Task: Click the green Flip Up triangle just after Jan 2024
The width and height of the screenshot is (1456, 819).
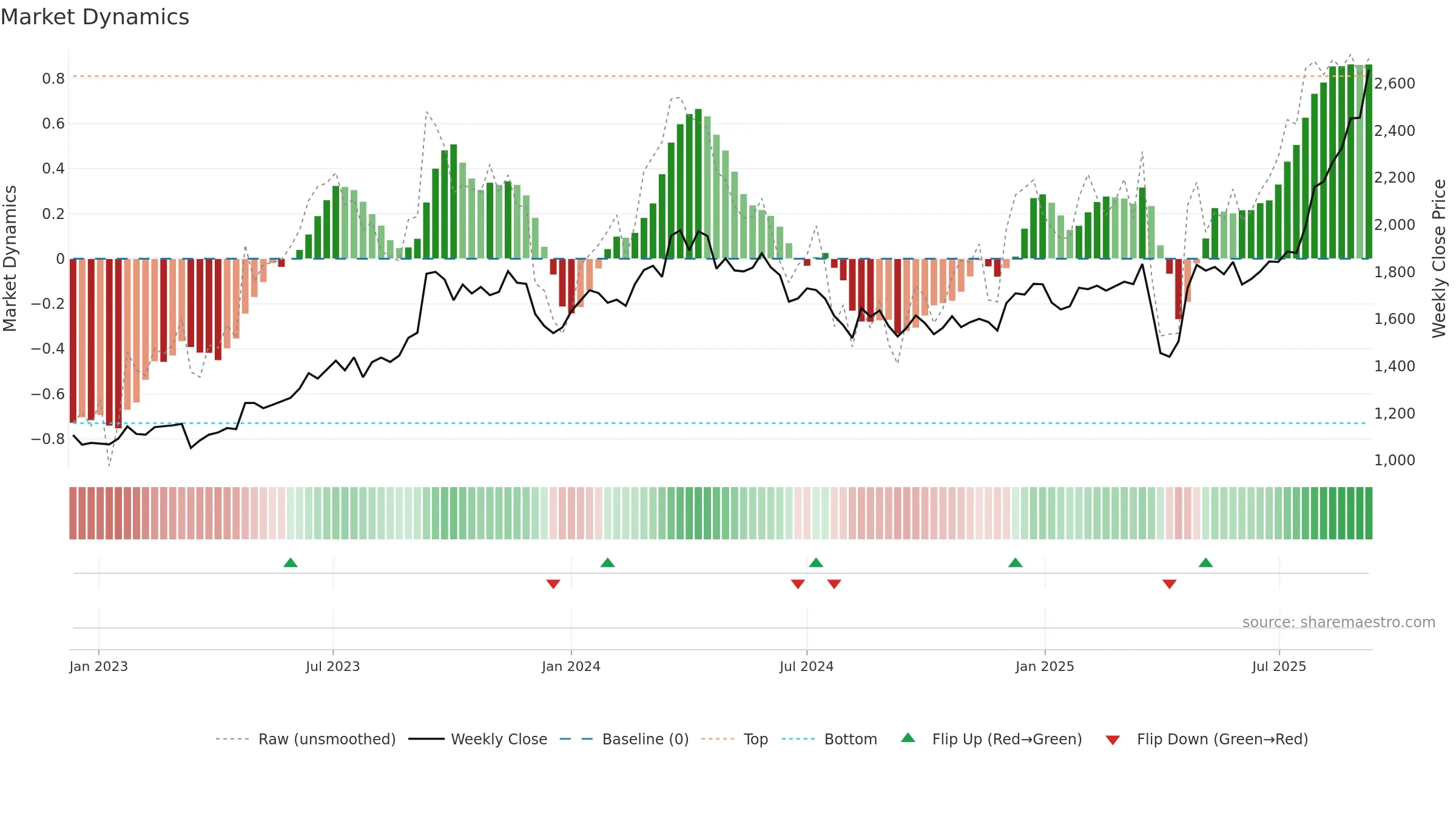Action: [x=608, y=562]
